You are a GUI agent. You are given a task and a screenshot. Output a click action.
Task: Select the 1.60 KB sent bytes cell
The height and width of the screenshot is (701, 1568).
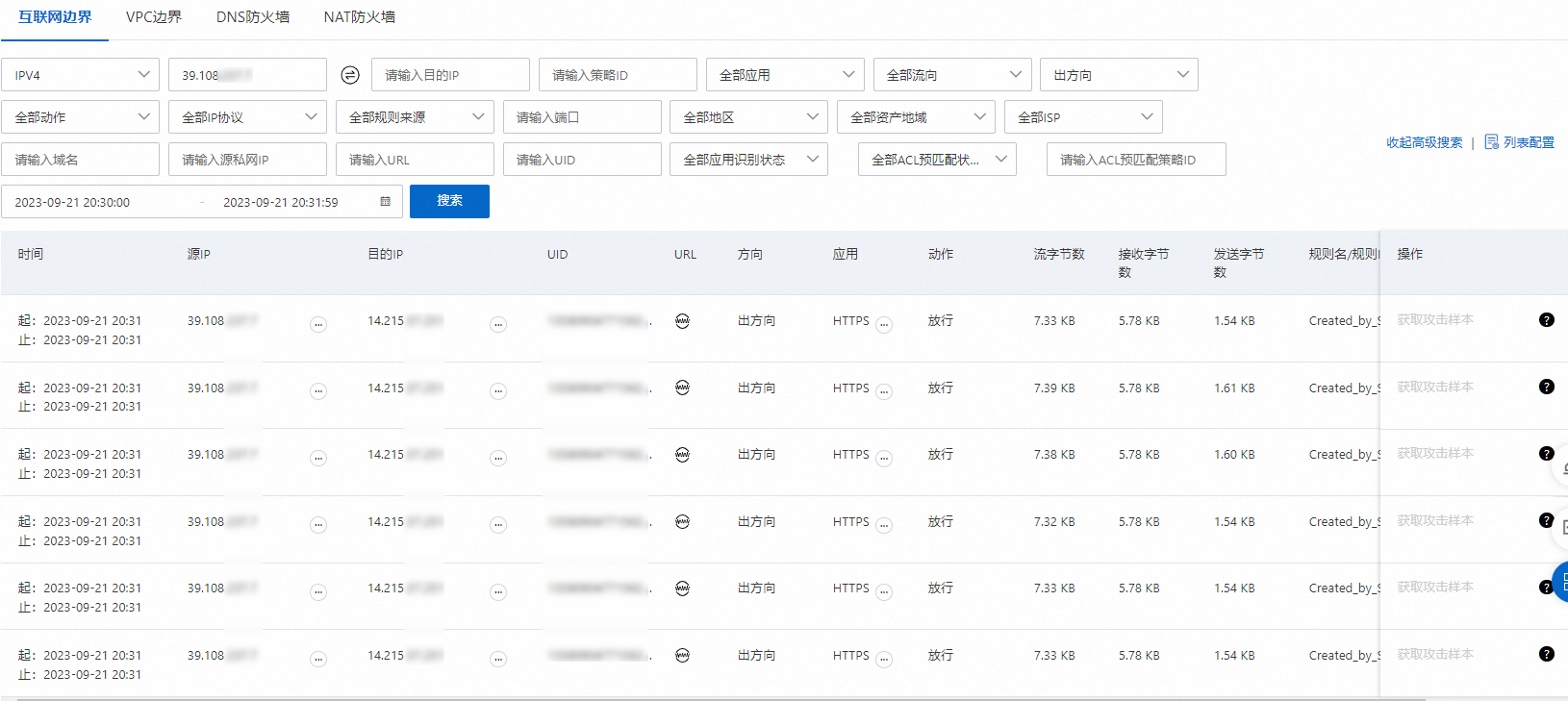tap(1234, 454)
